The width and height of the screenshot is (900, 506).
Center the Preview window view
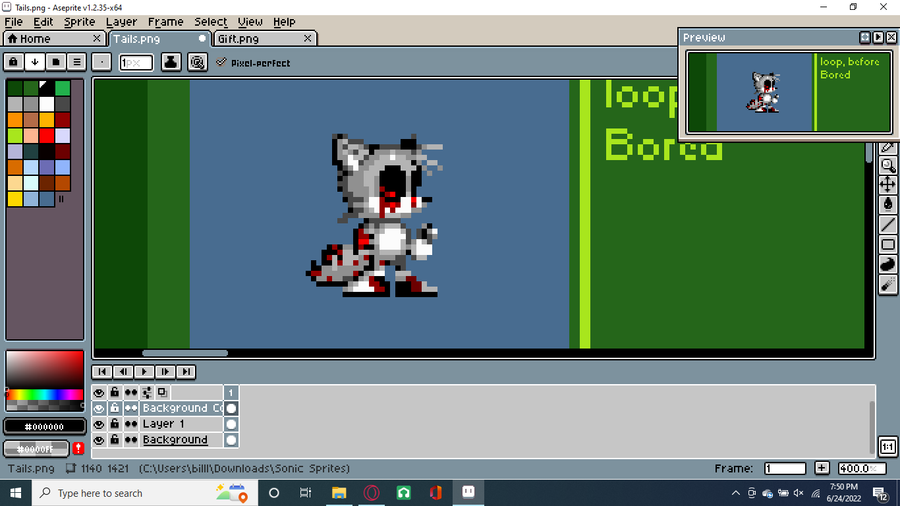pos(865,37)
